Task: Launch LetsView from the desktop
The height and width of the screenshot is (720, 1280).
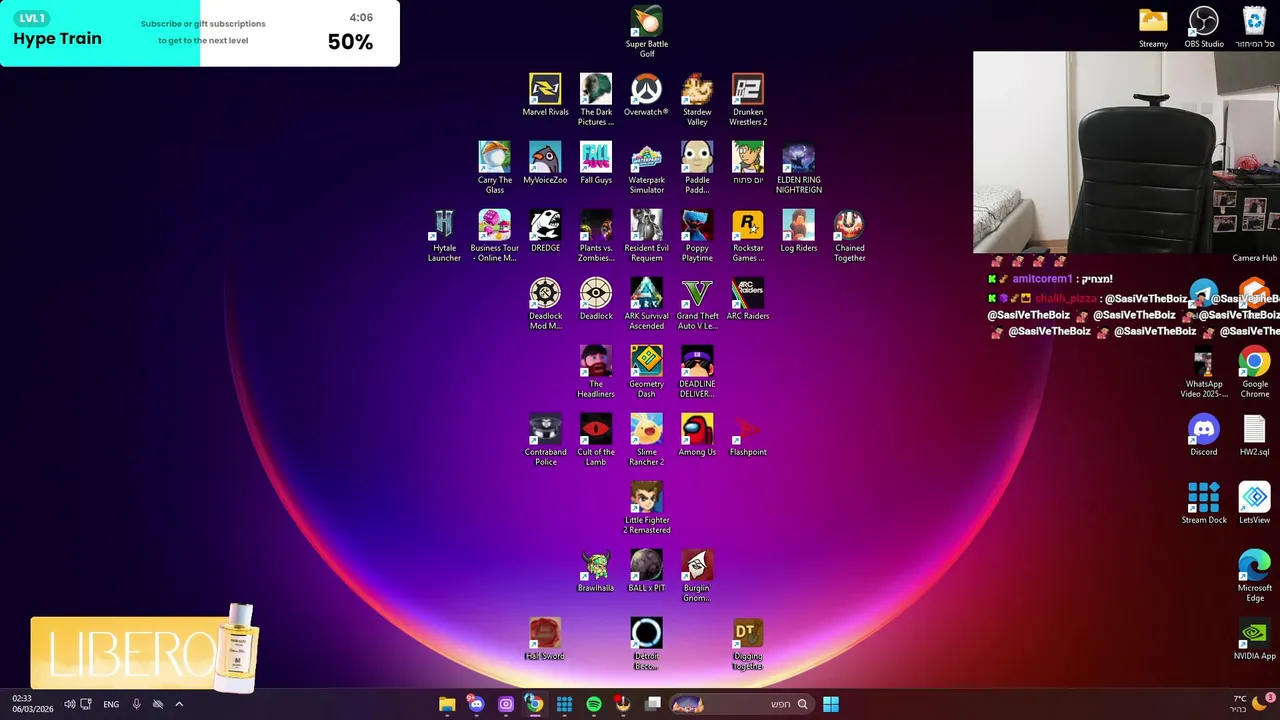Action: coord(1254,503)
